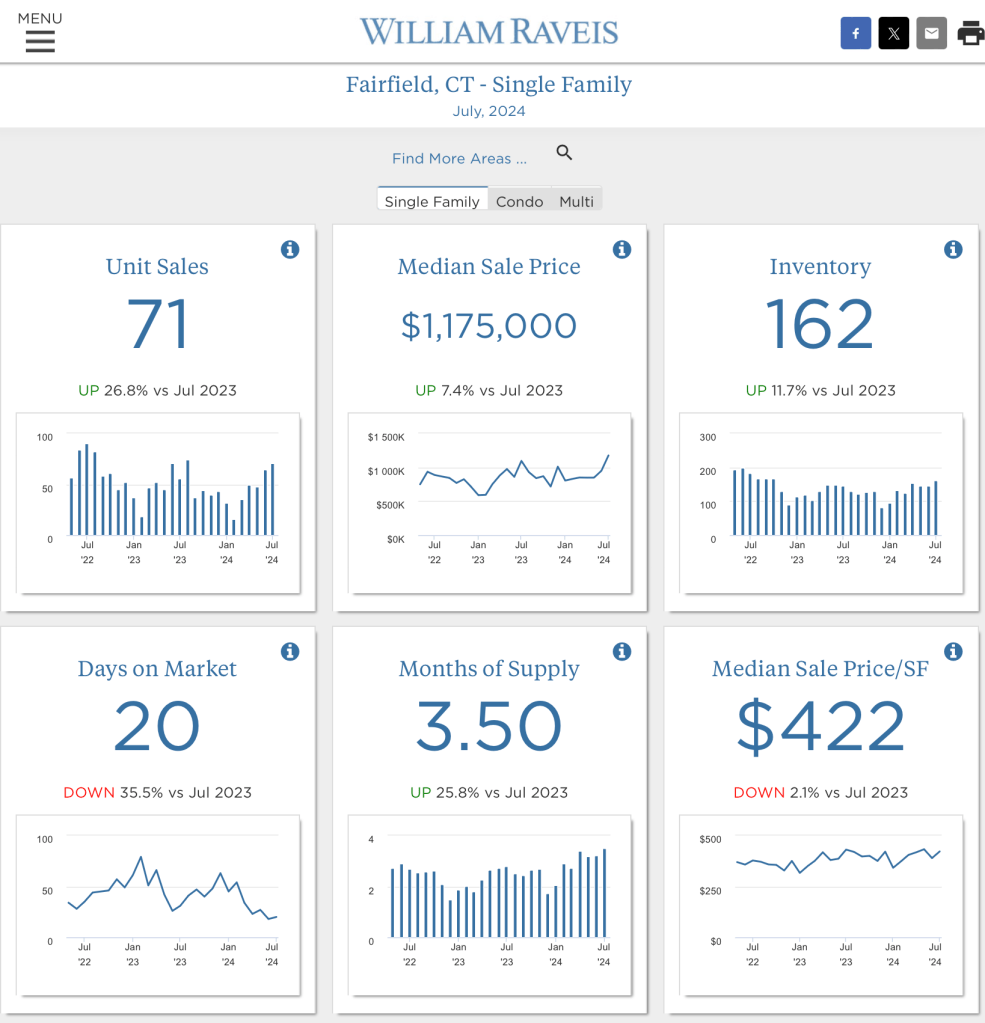
Task: Click the search magnifier icon
Action: 564,153
